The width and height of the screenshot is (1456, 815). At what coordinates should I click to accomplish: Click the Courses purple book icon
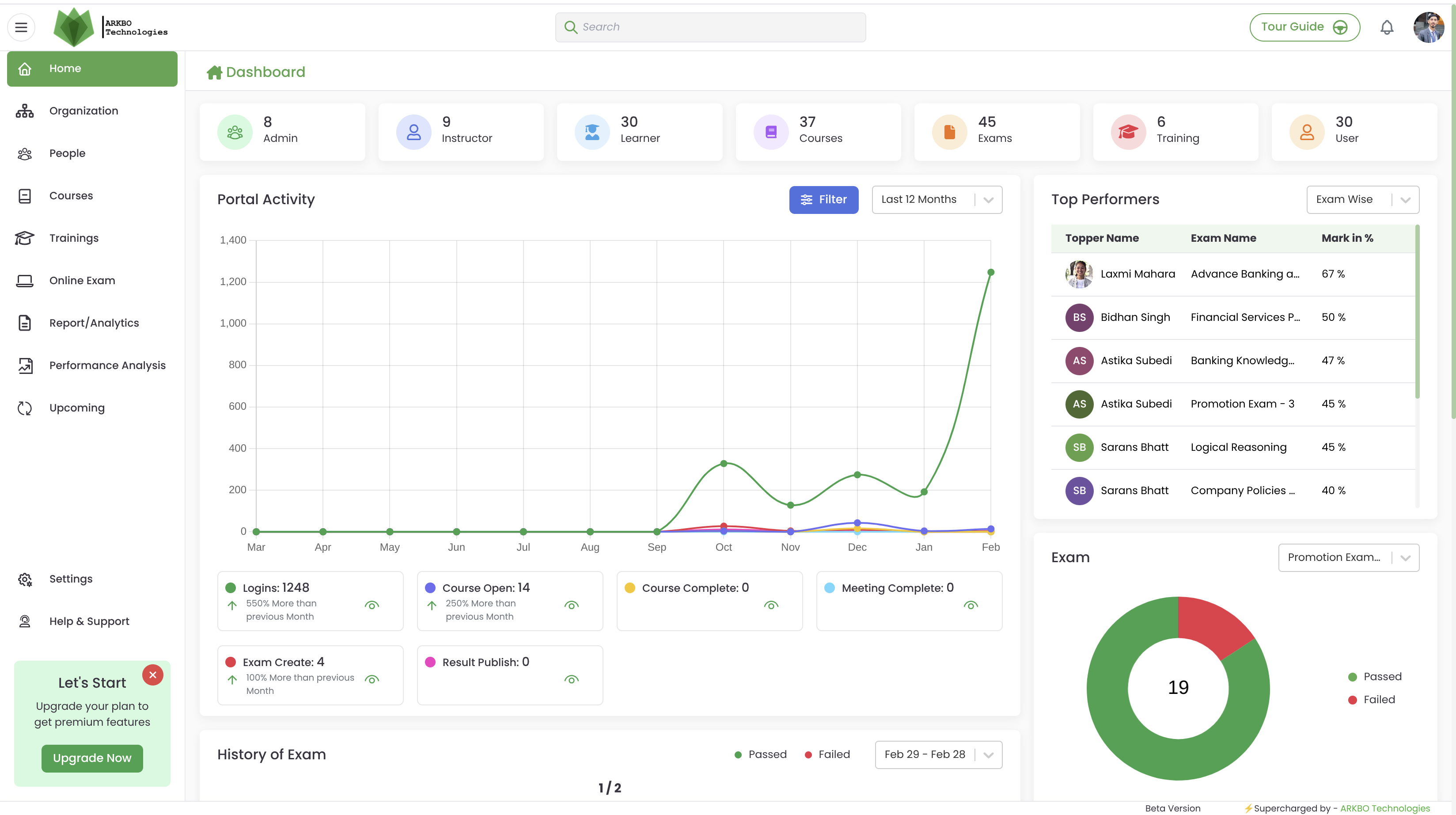(770, 132)
